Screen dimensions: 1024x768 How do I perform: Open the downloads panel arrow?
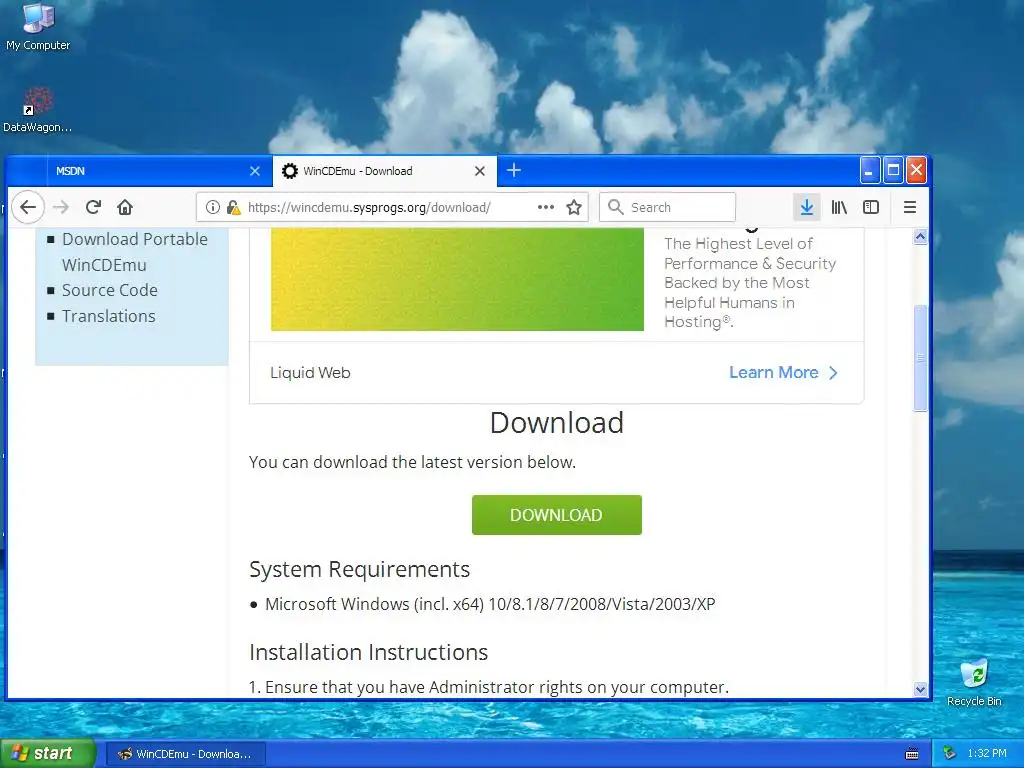[x=807, y=207]
